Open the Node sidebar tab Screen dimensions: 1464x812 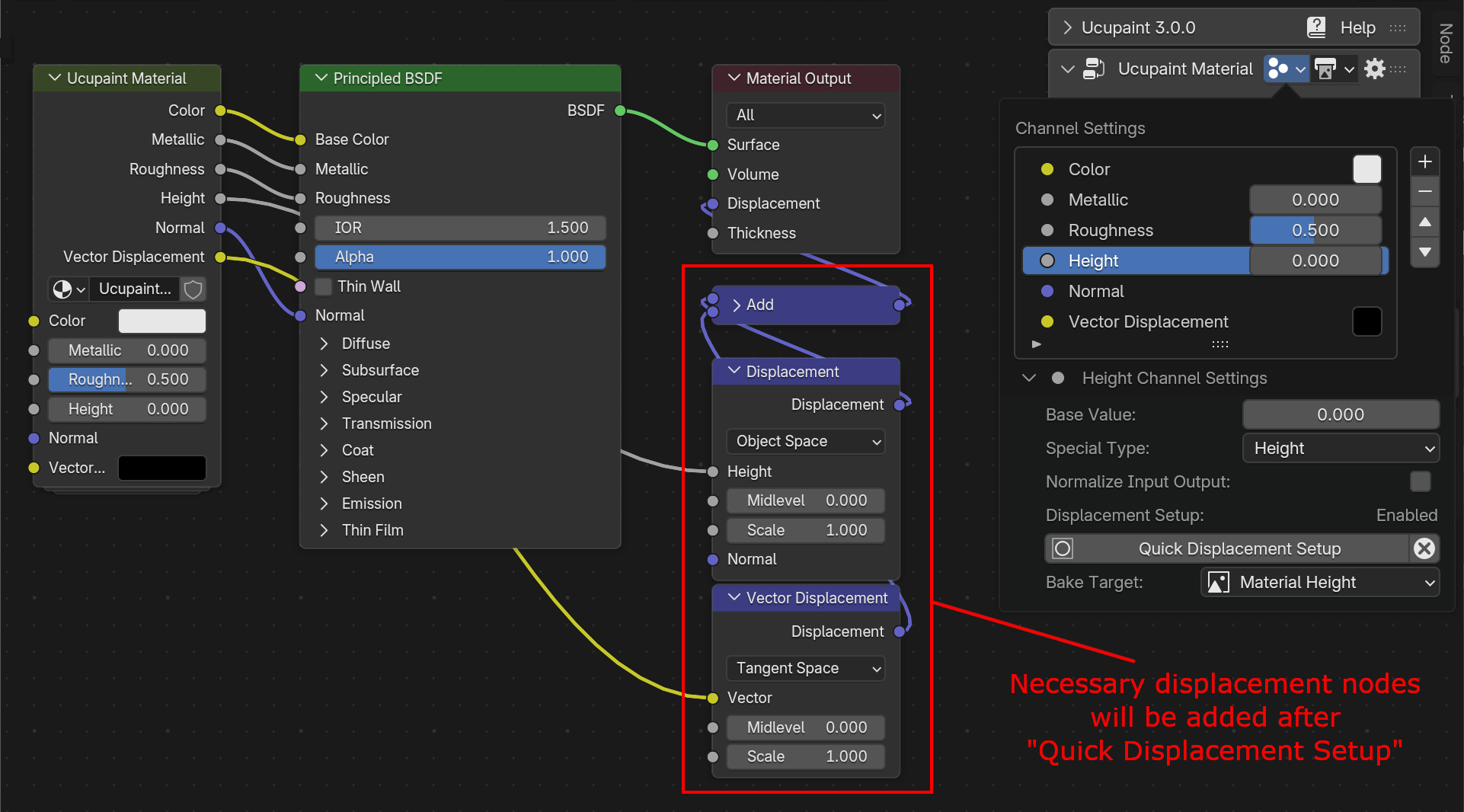coord(1446,43)
